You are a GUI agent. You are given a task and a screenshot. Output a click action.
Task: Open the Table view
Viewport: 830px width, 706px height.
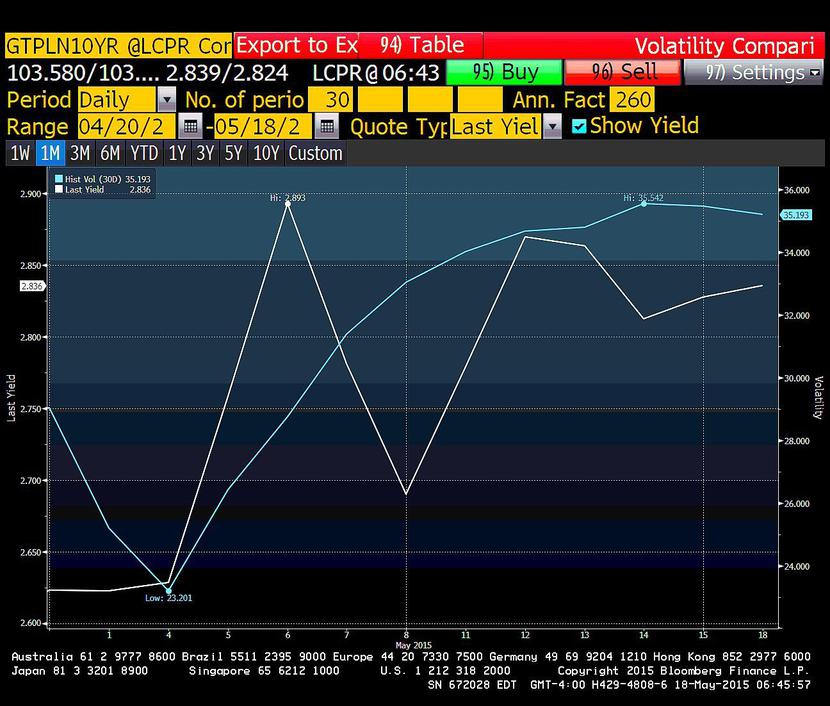421,46
